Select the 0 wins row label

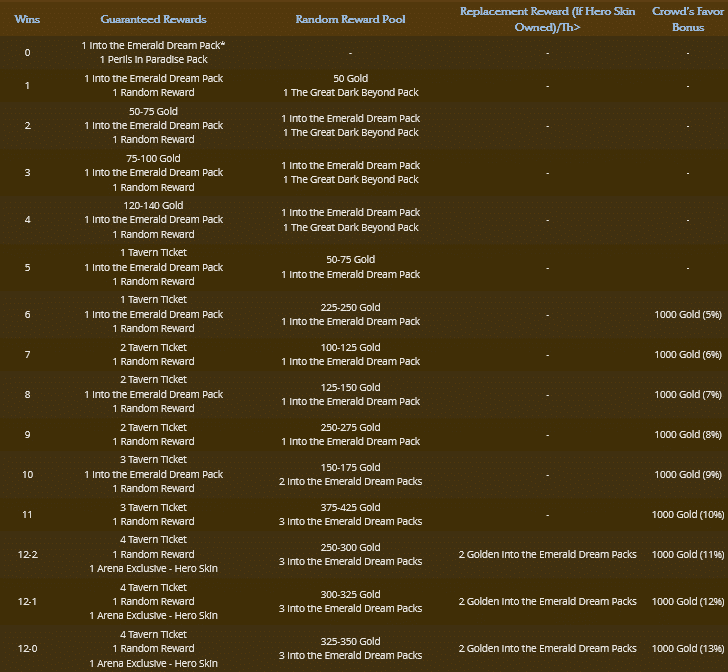(x=27, y=52)
